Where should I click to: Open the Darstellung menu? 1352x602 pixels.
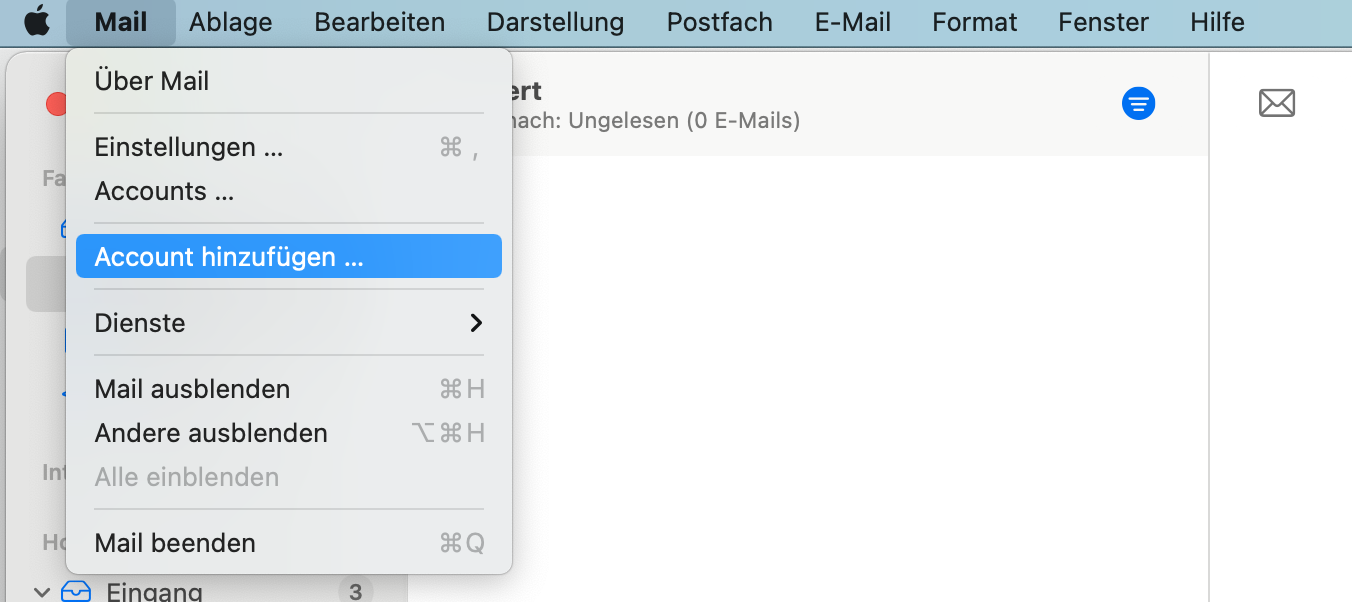click(x=555, y=22)
